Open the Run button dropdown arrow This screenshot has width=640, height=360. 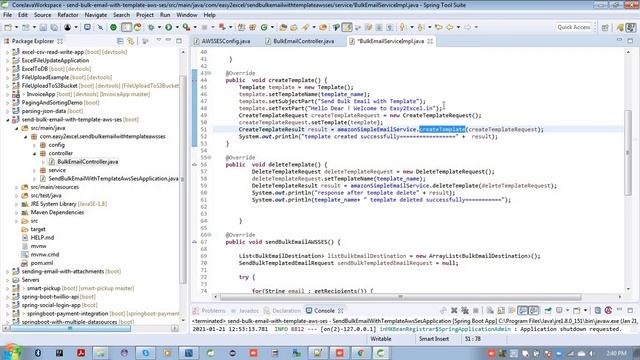(177, 28)
